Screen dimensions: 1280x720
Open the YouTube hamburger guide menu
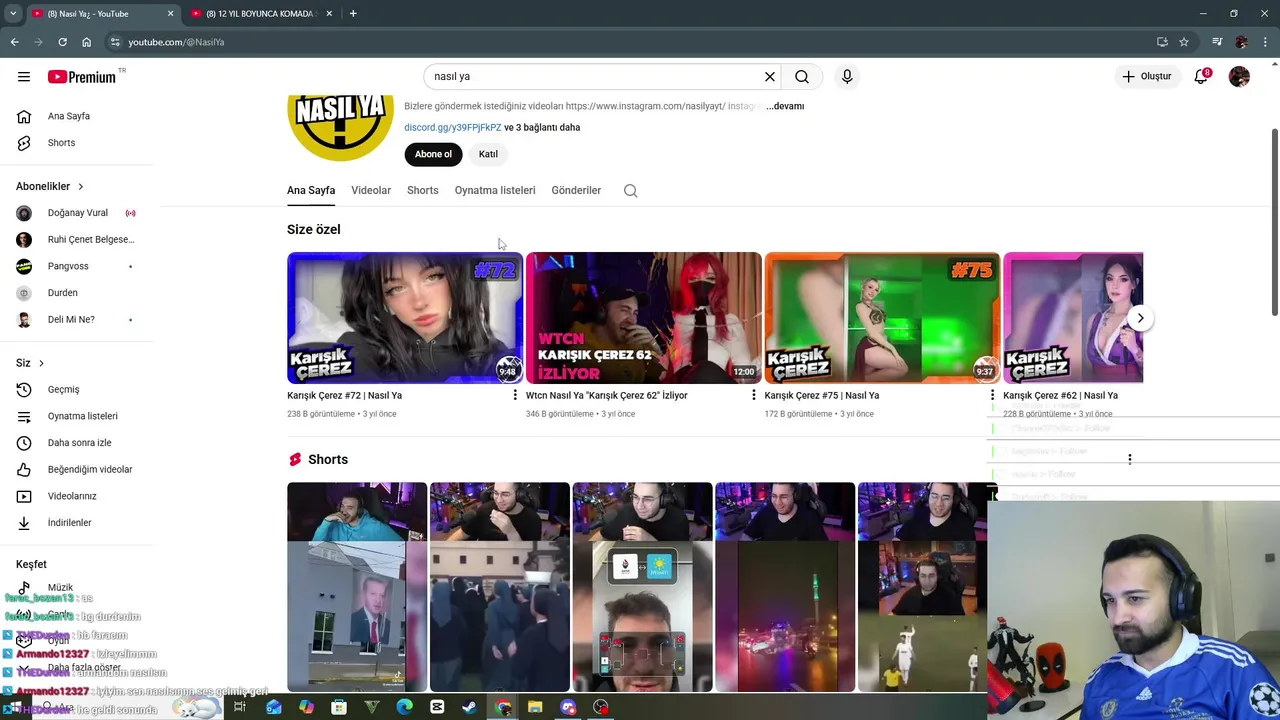click(24, 77)
